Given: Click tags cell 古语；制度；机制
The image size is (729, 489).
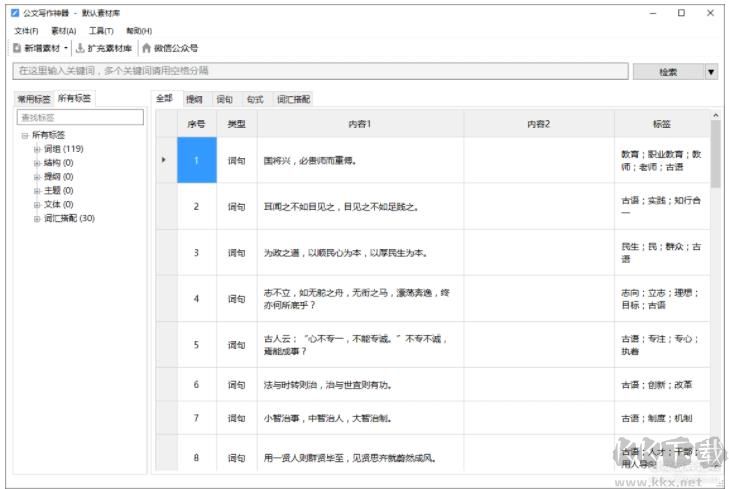Looking at the screenshot, I should pyautogui.click(x=662, y=418).
